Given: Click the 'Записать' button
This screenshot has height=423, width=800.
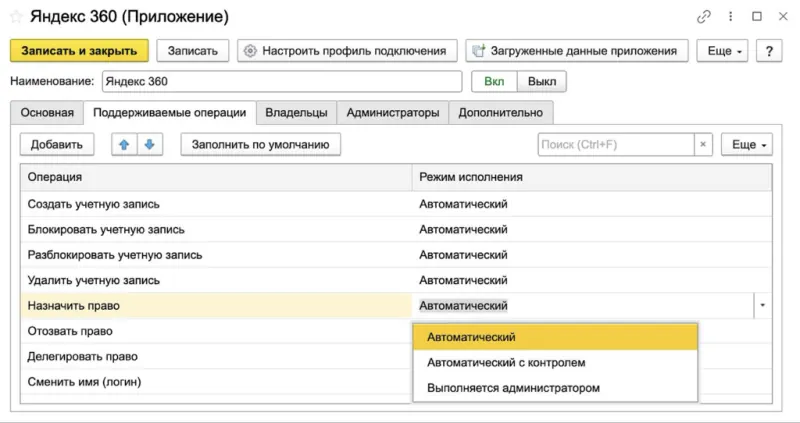Looking at the screenshot, I should tap(192, 51).
